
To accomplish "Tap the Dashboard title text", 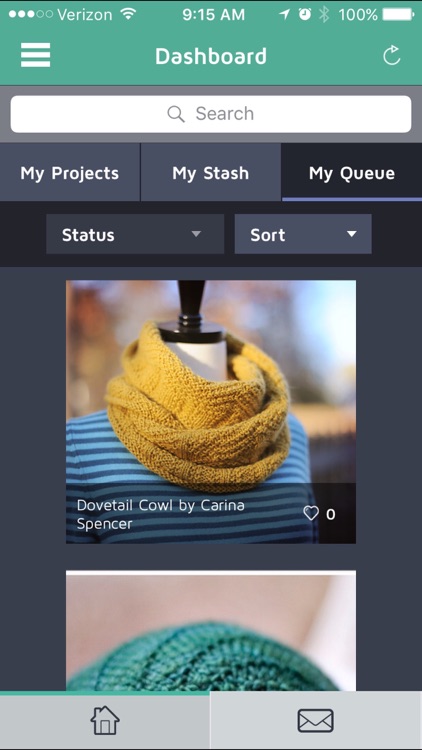I will 211,56.
